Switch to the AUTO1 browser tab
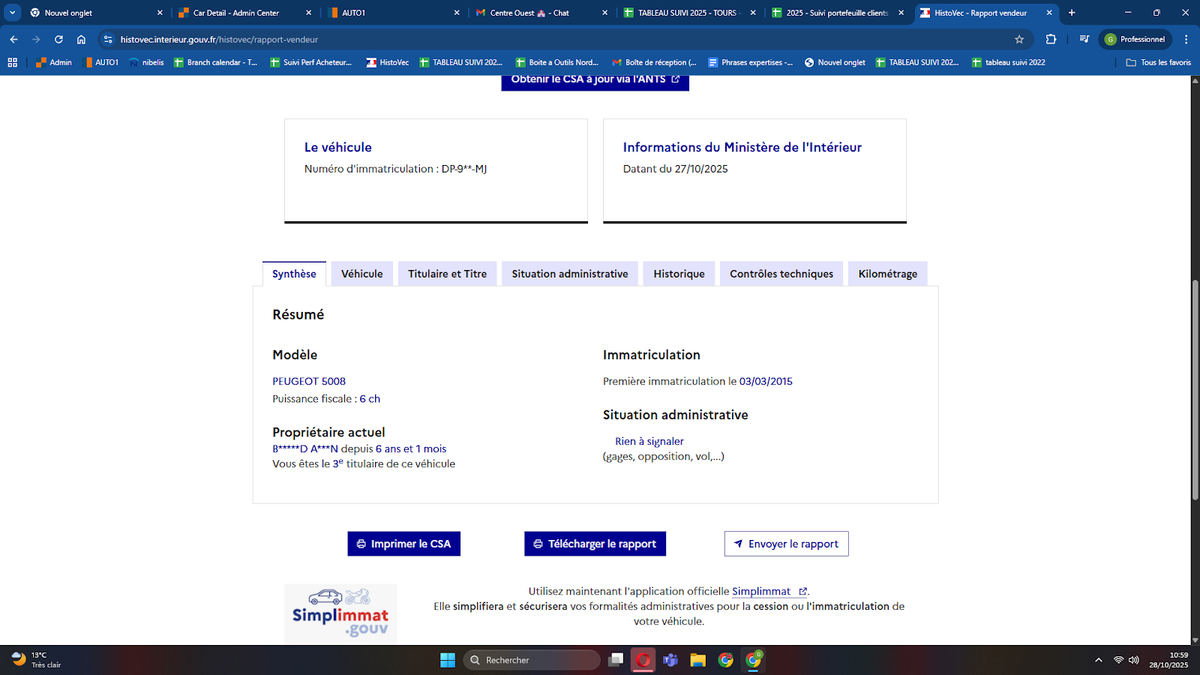The height and width of the screenshot is (675, 1200). tap(392, 13)
